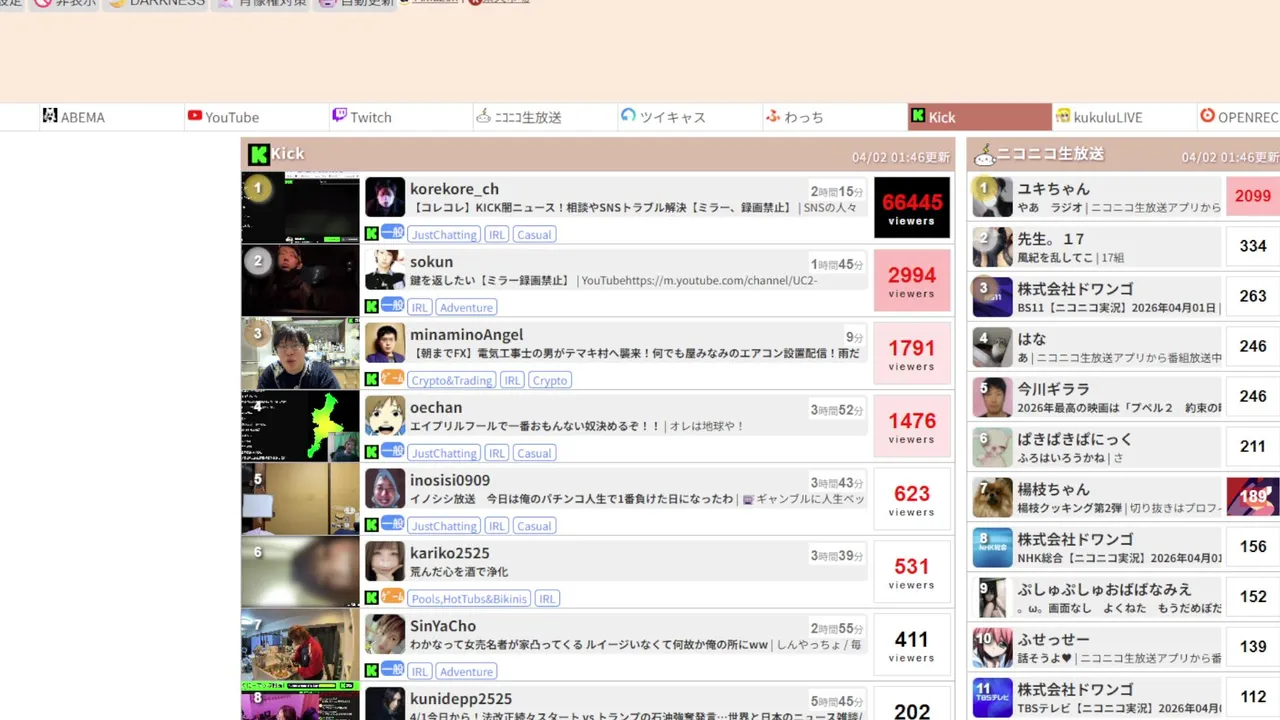This screenshot has width=1280, height=720.
Task: Open 株式会社ドワンゴ NHK総合 broadcast row
Action: 1126,547
